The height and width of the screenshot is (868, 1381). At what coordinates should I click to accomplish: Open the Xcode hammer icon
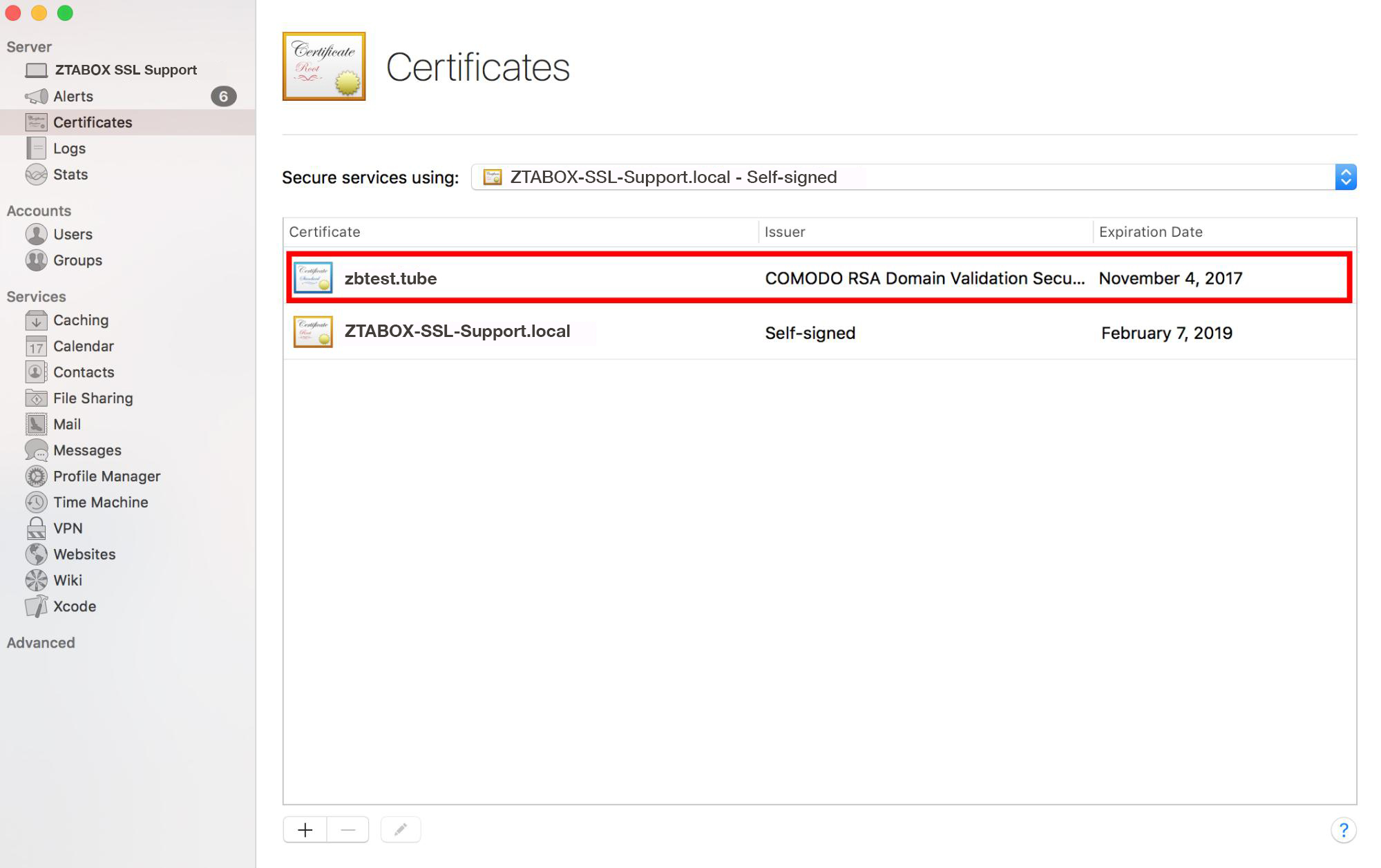pos(36,606)
